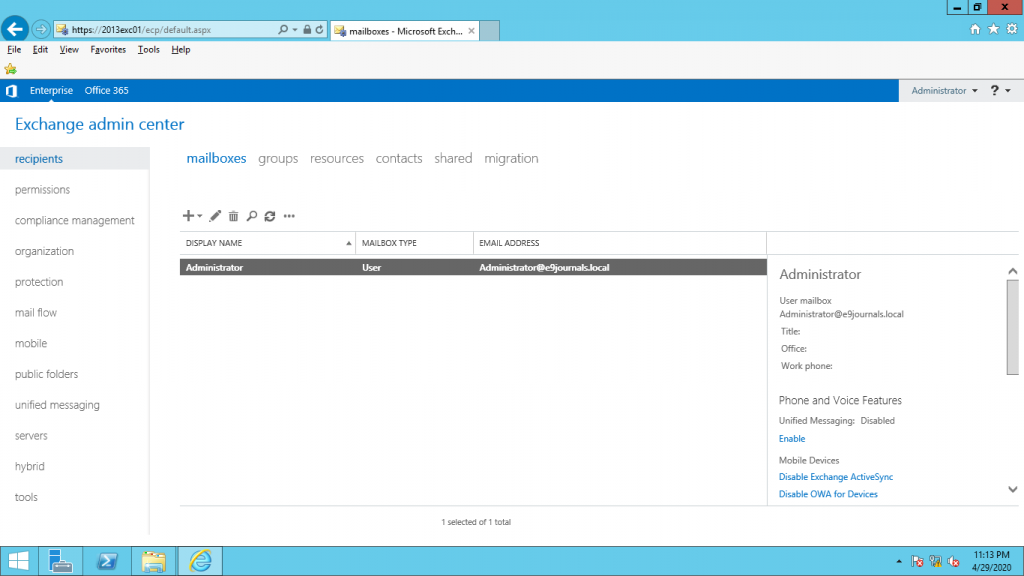Screen dimensions: 1024x576
Task: Expand the address bar search dropdown arrow
Action: click(x=295, y=29)
